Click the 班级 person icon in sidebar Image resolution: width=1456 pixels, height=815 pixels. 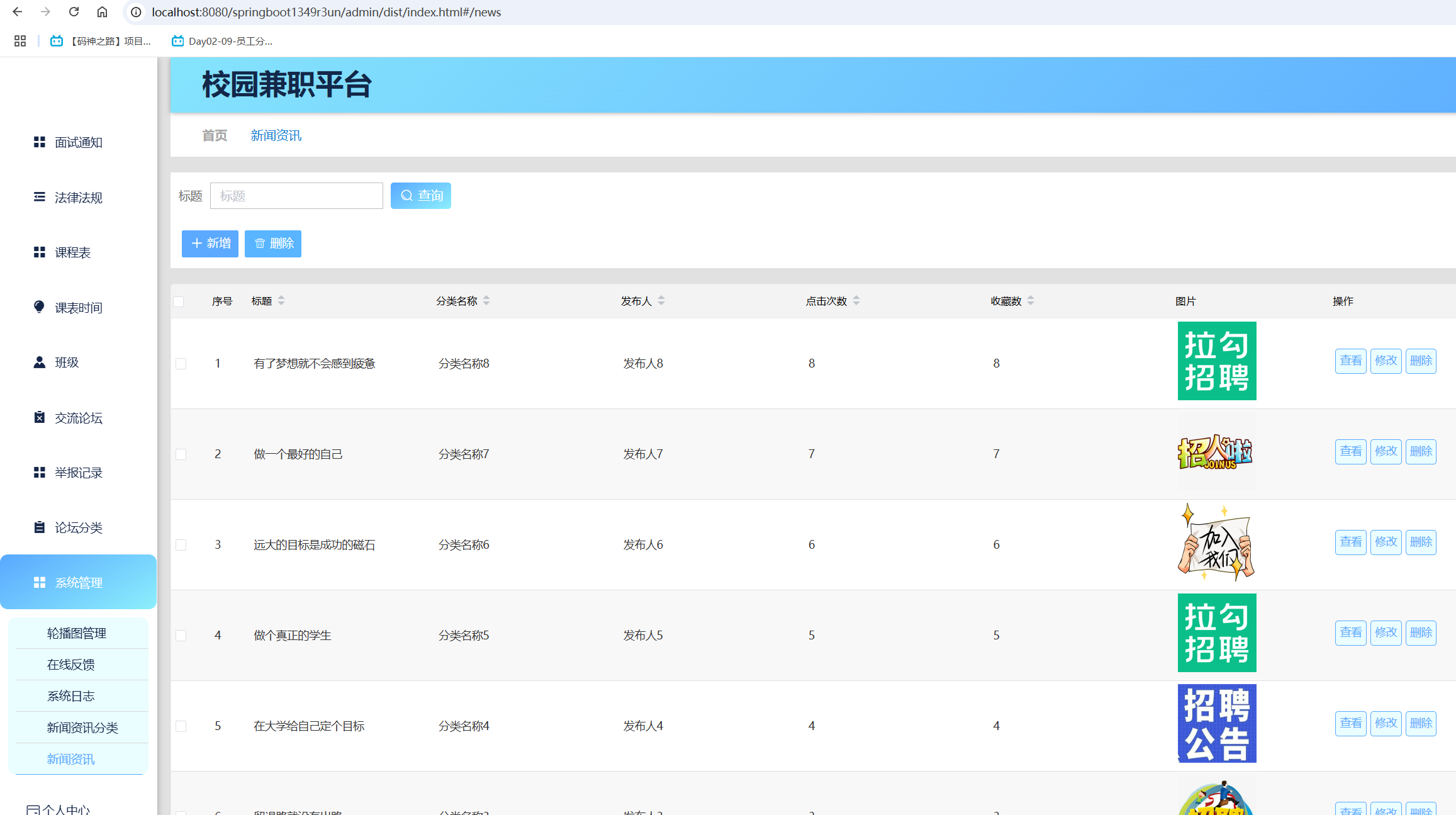[x=39, y=363]
